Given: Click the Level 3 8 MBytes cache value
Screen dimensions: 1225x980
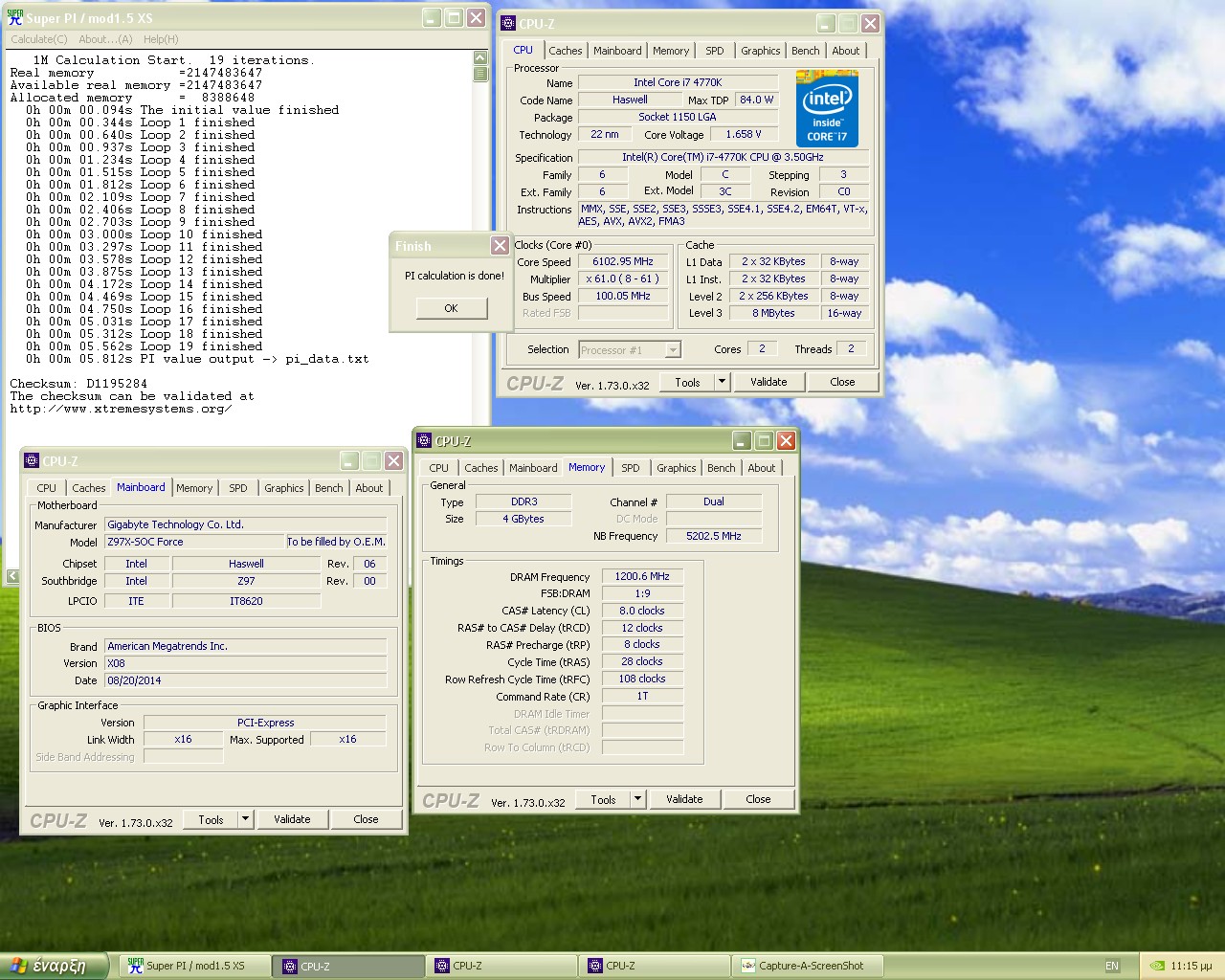Looking at the screenshot, I should click(x=773, y=313).
